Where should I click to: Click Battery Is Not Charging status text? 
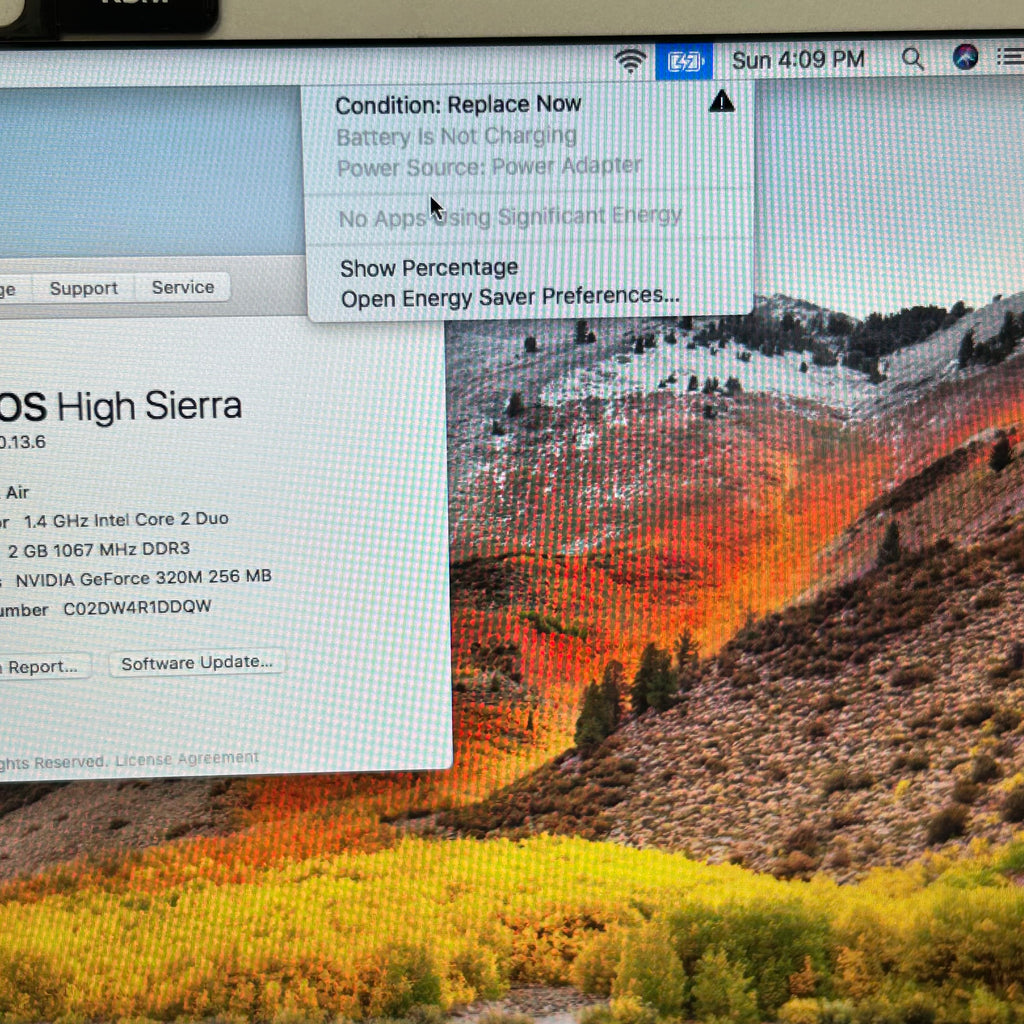click(x=456, y=136)
